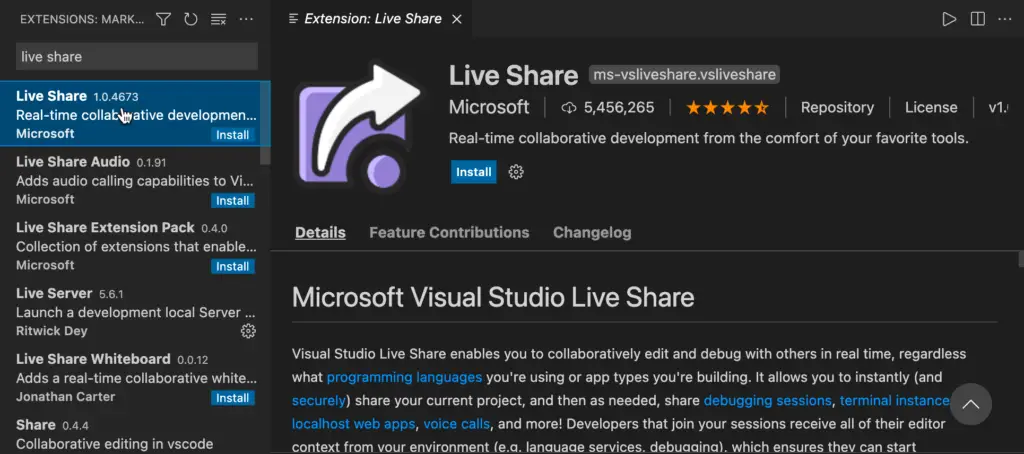
Task: Select the Share 0.4.4 list entry
Action: [135, 432]
